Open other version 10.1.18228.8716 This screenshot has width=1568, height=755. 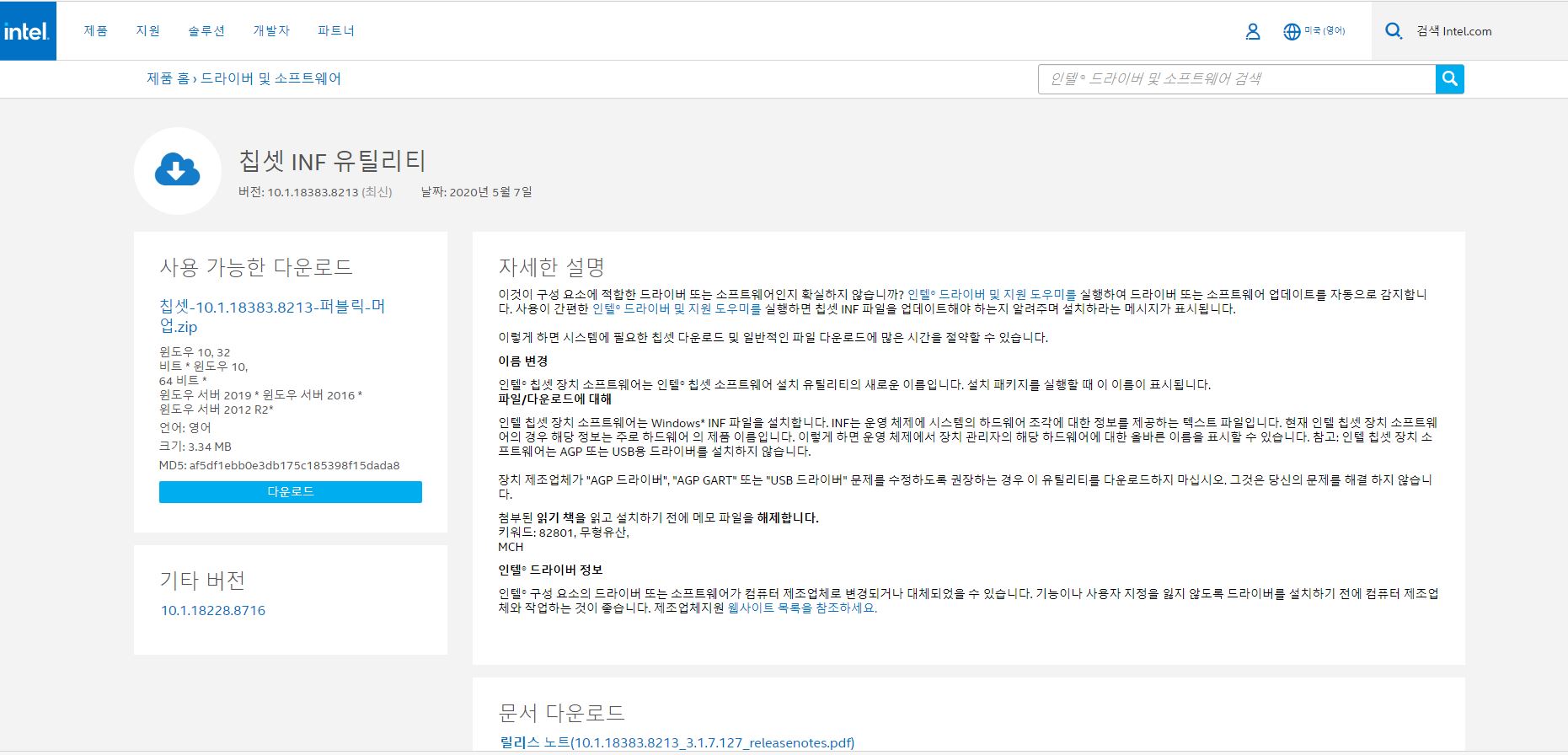[x=213, y=610]
